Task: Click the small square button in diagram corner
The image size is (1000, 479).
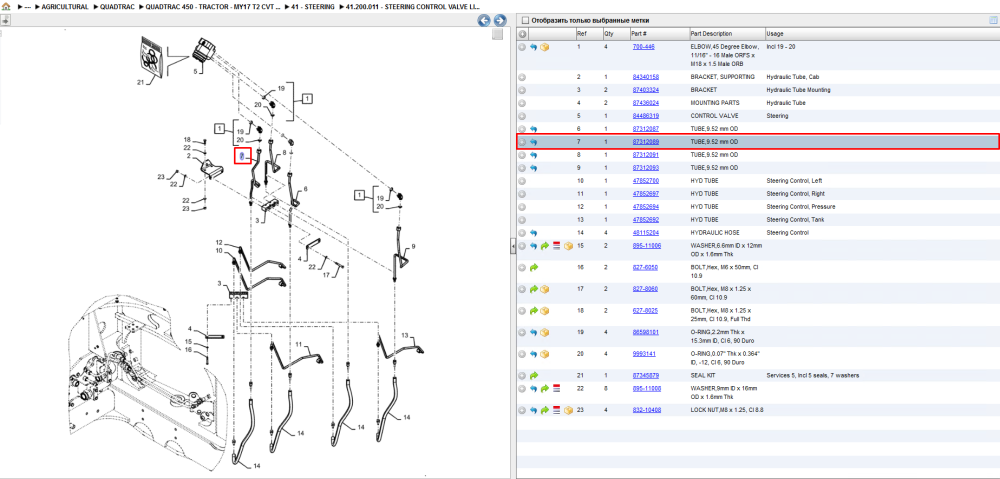Action: (497, 34)
